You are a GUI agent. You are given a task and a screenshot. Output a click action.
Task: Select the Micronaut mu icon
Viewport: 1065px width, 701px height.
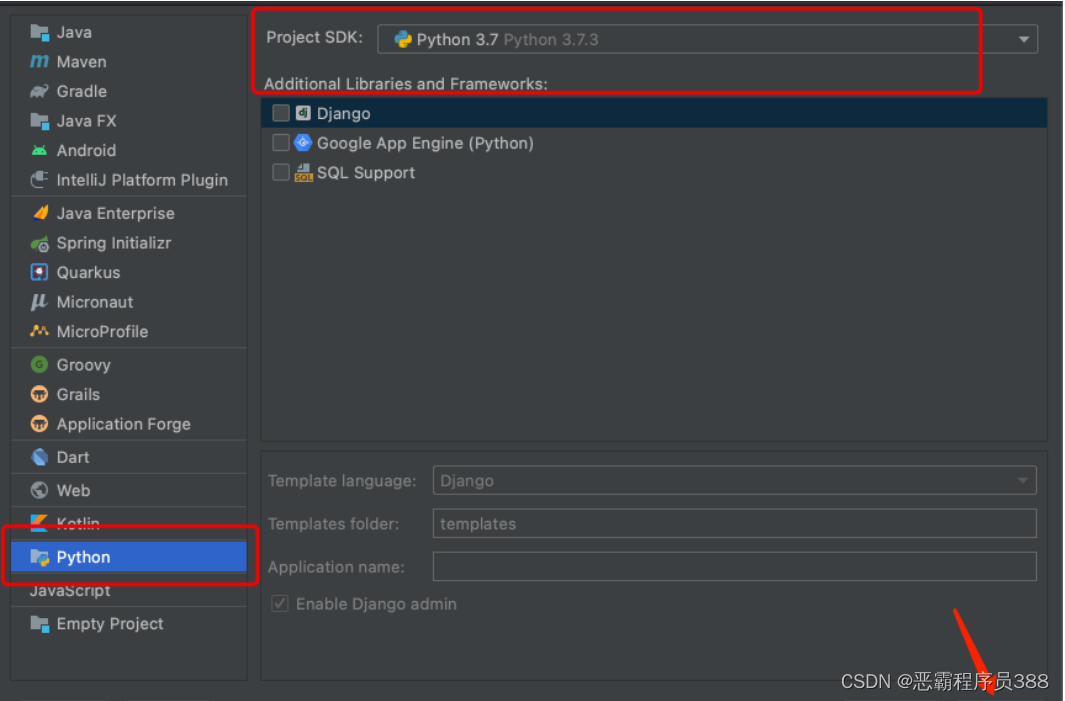pyautogui.click(x=39, y=302)
